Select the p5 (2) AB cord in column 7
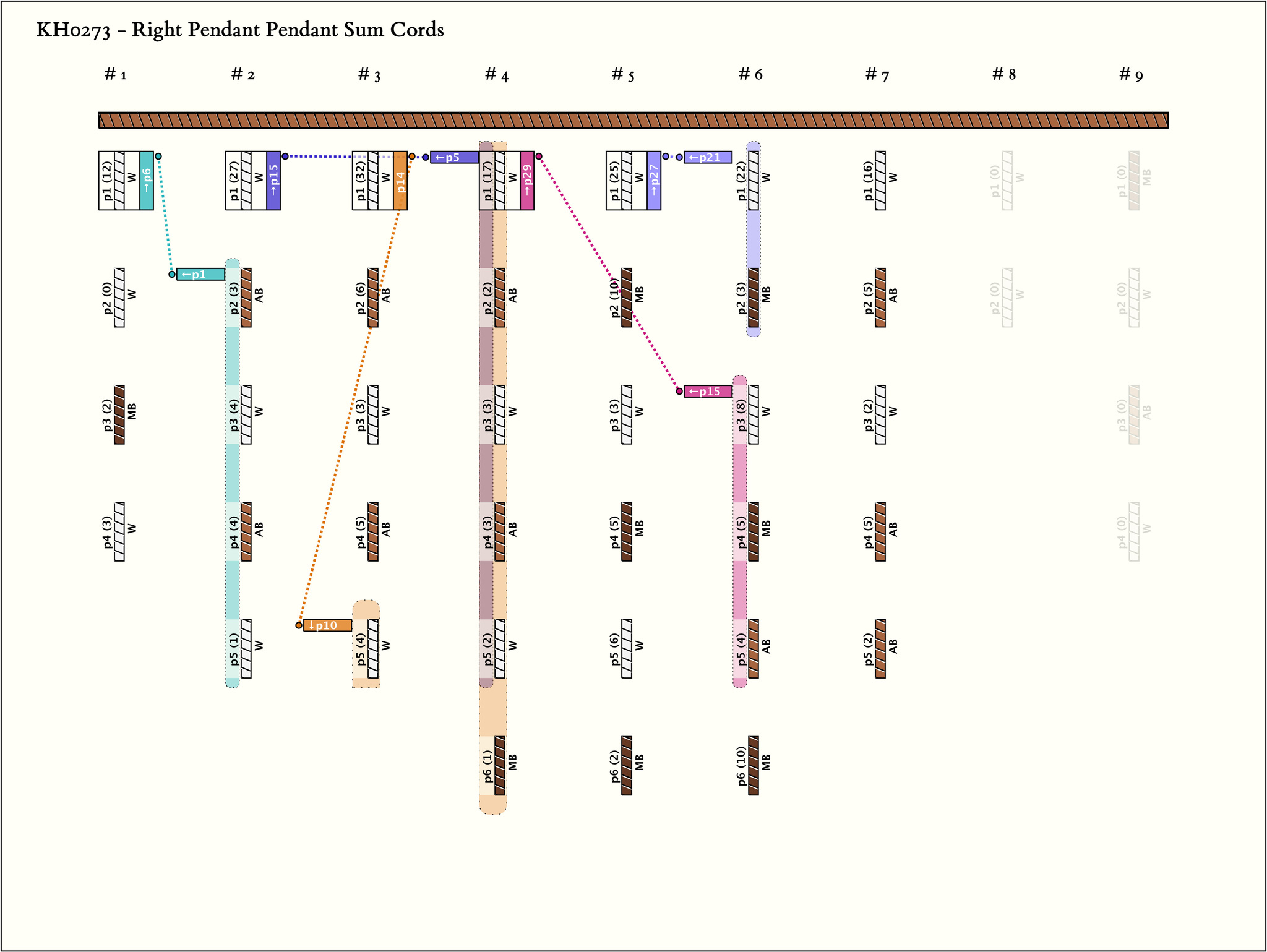This screenshot has width=1267, height=952. (x=880, y=649)
